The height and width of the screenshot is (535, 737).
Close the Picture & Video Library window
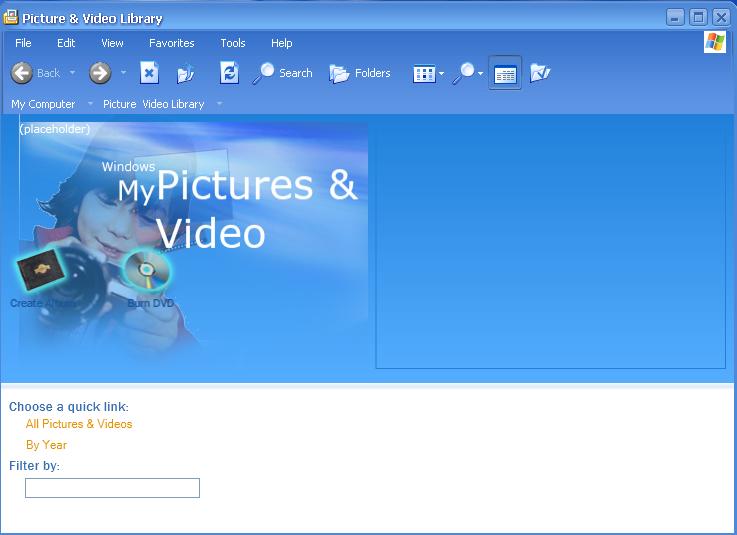[x=721, y=18]
